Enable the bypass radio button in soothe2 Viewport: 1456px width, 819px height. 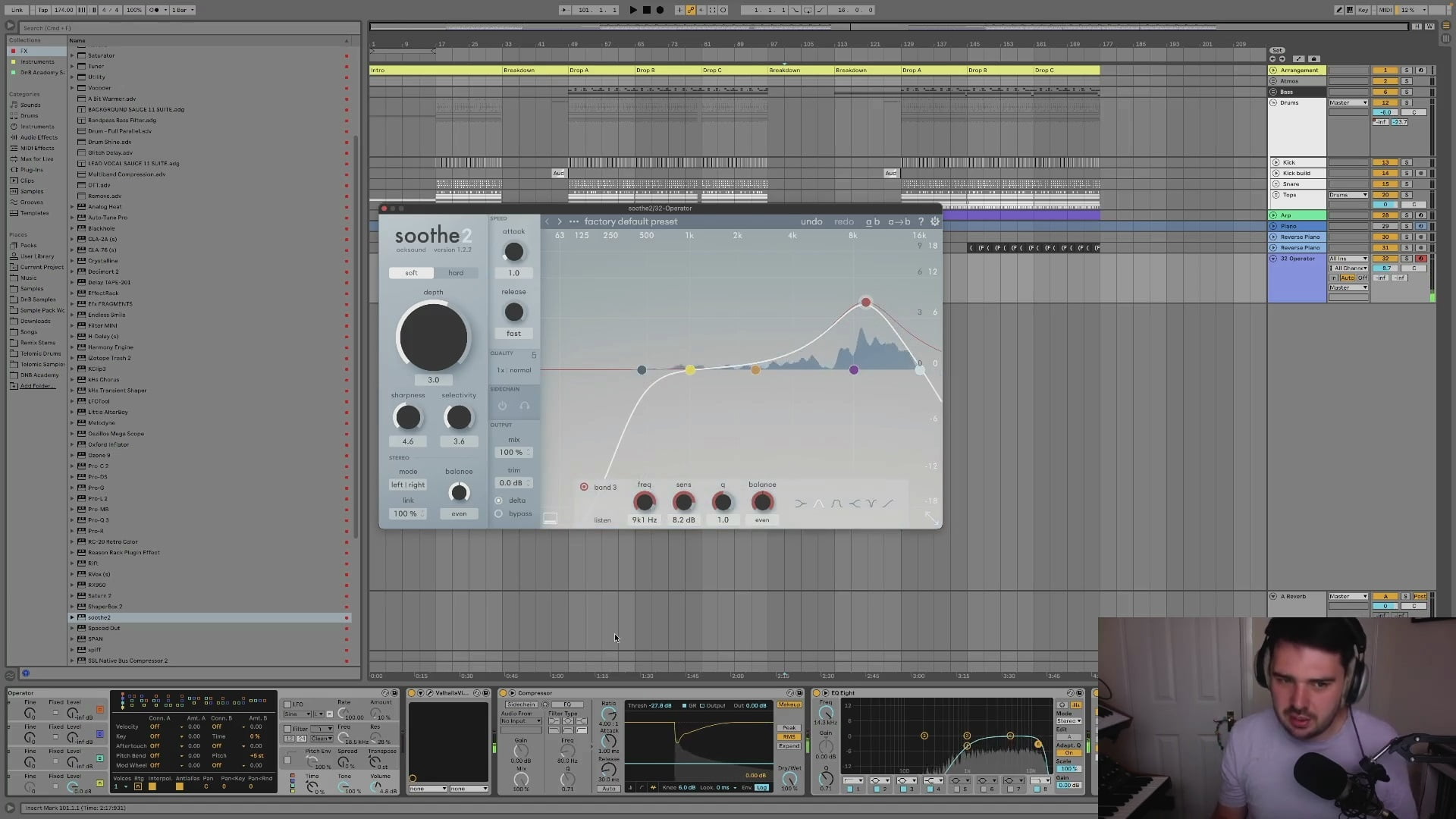click(498, 514)
